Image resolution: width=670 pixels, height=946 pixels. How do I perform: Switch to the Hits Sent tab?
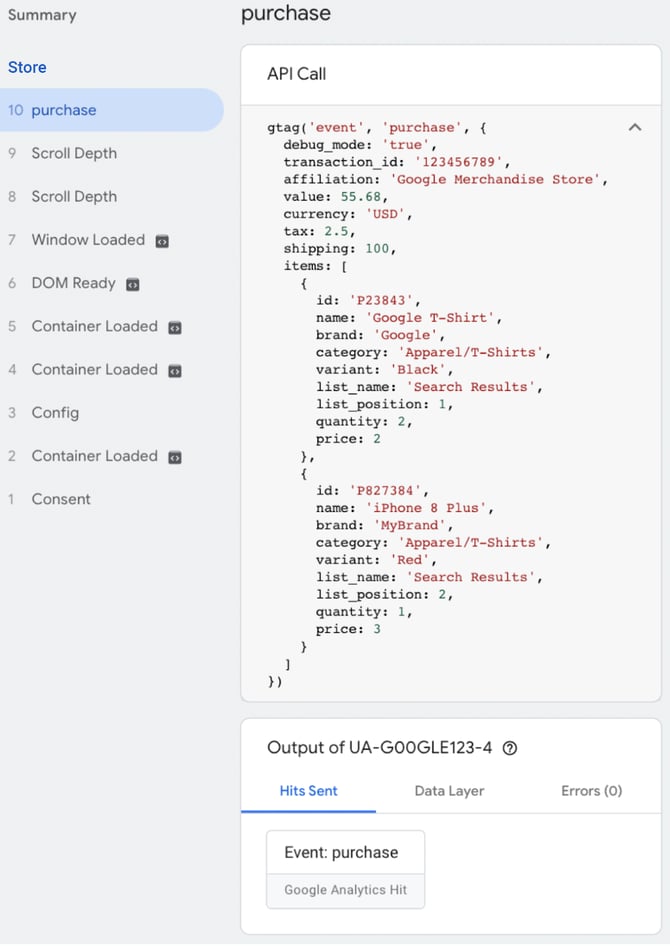pyautogui.click(x=308, y=790)
